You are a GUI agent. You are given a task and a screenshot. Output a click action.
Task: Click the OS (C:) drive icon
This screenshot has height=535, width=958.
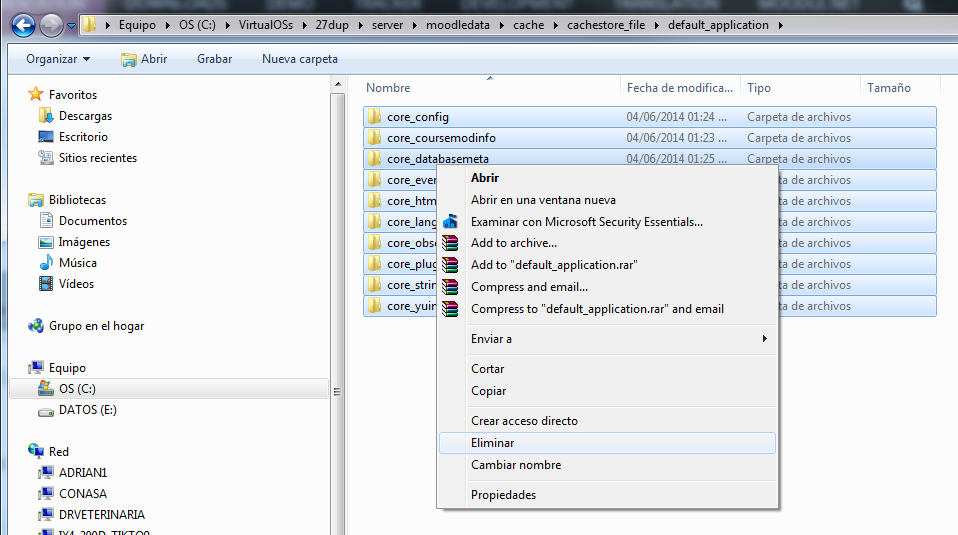point(46,388)
